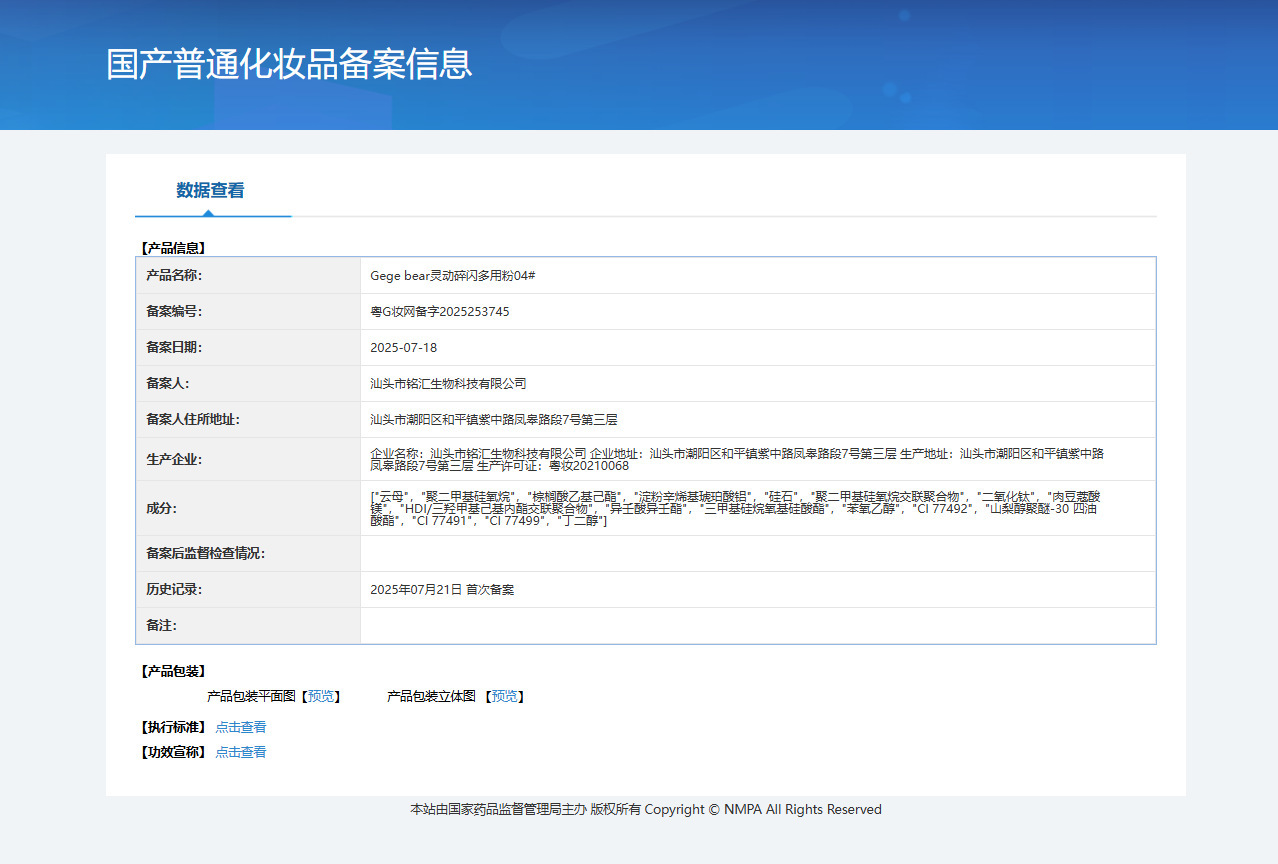Open 预览 link for 产品包装立体图

click(x=505, y=696)
